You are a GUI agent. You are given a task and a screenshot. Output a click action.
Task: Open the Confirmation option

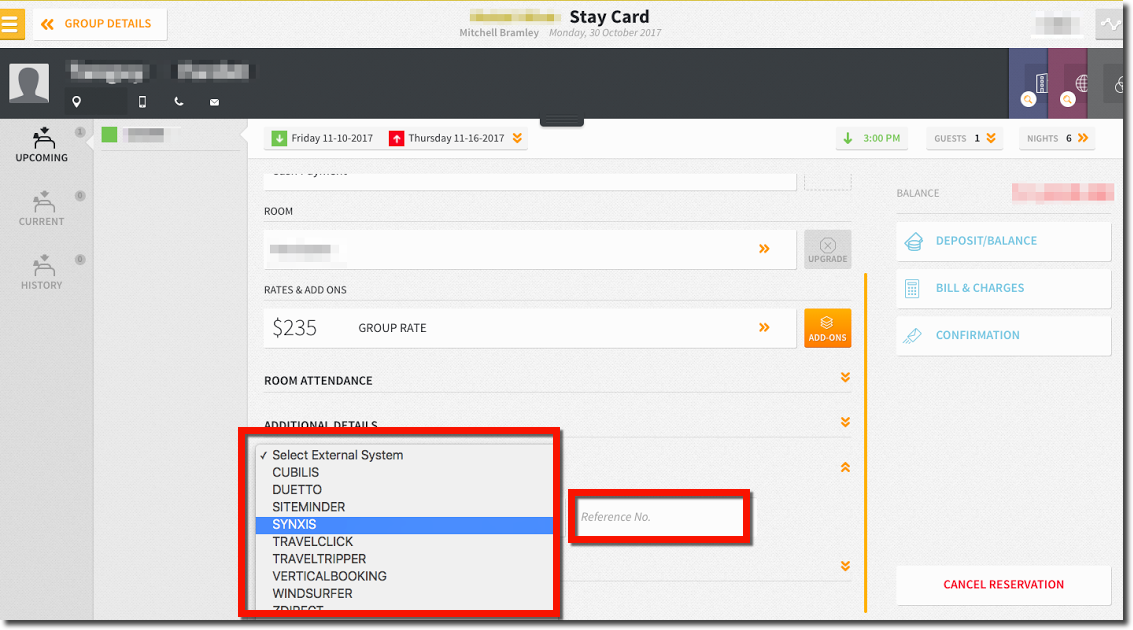coord(1003,335)
